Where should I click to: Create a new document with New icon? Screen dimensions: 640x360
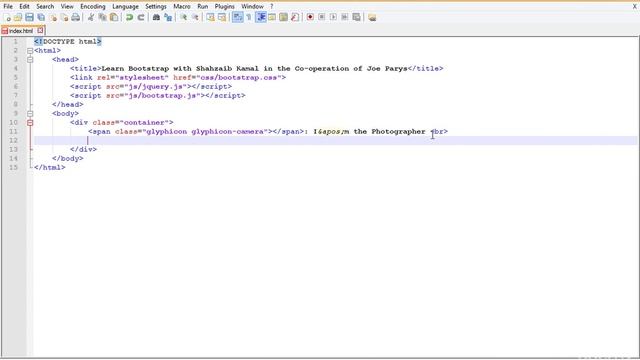[x=7, y=17]
